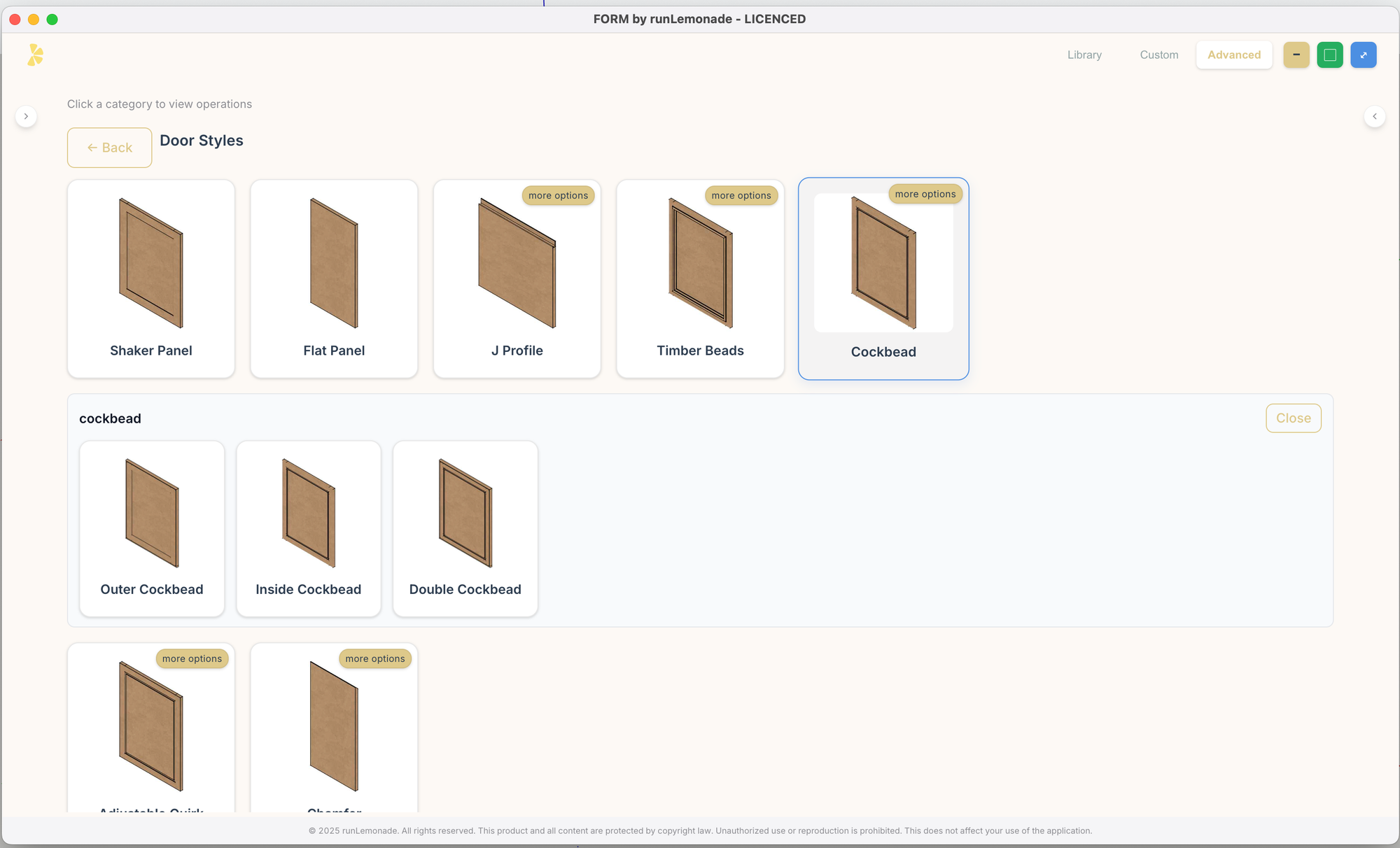Open more options on Chamfer card

374,659
